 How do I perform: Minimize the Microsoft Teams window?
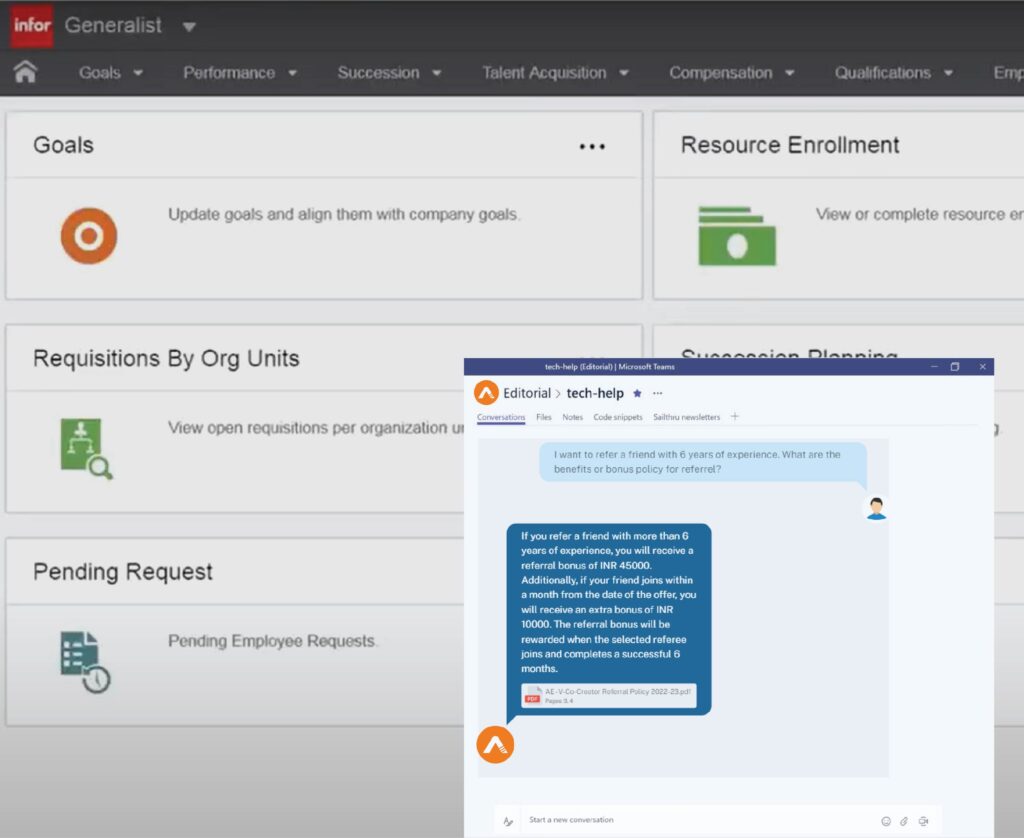[935, 366]
